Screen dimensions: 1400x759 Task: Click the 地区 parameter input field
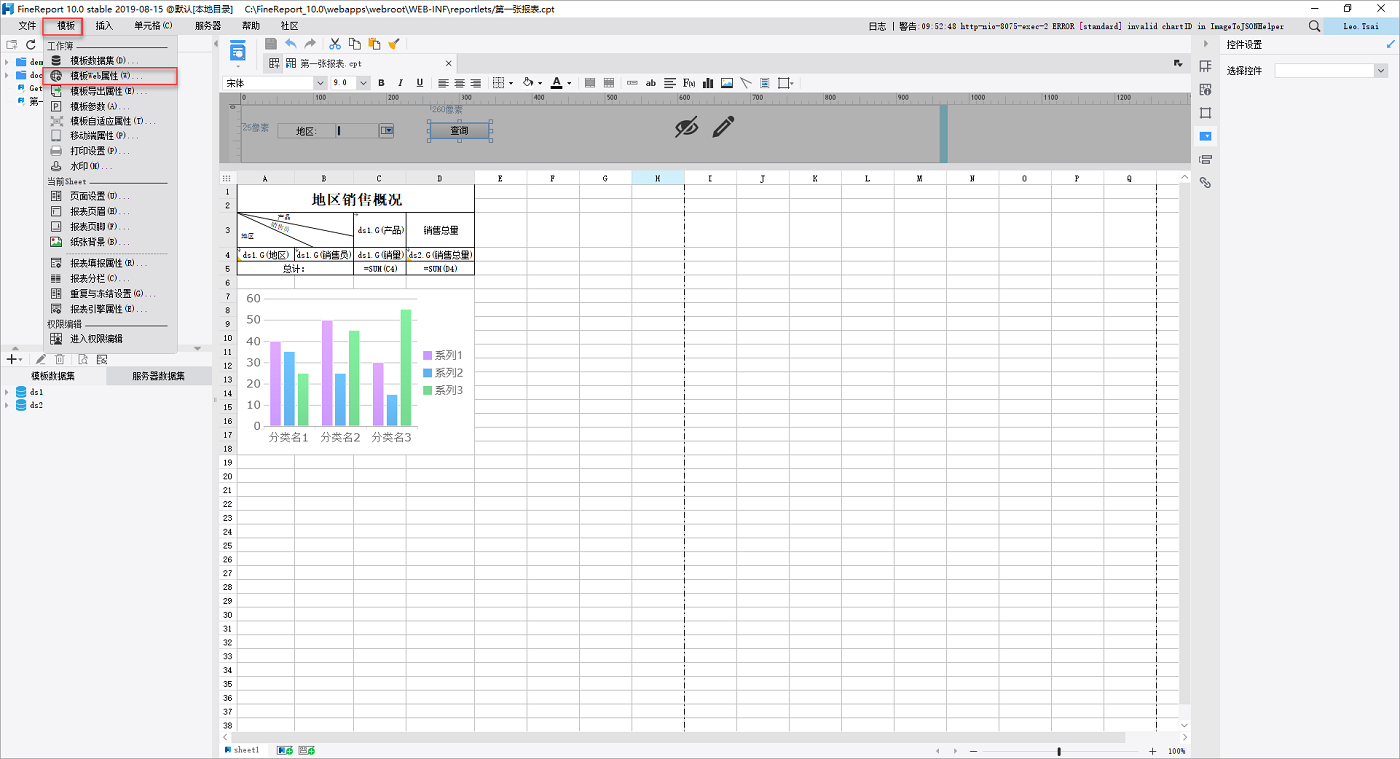point(357,131)
